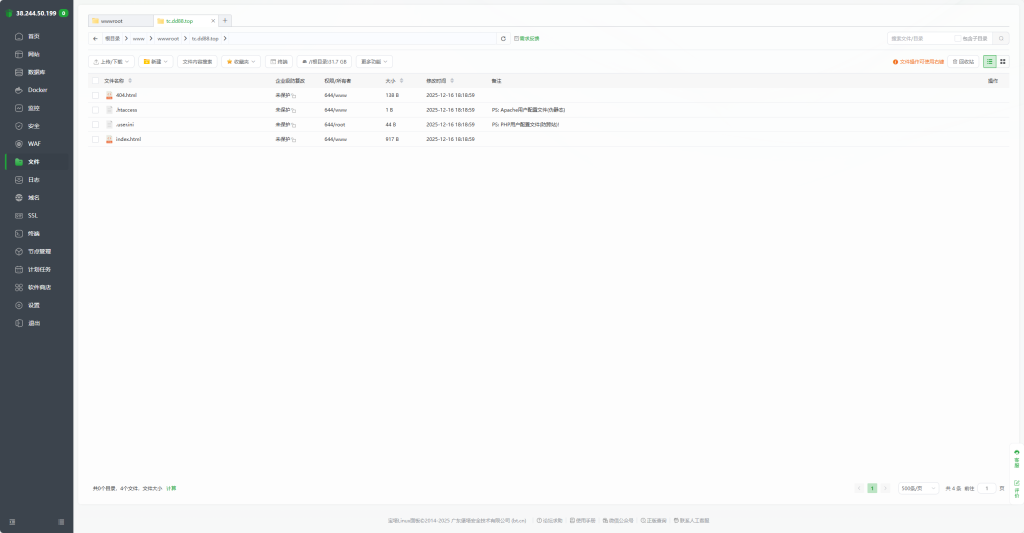Viewport: 1024px width, 533px height.
Task: Click www breadcrumb segment
Action: [138, 39]
